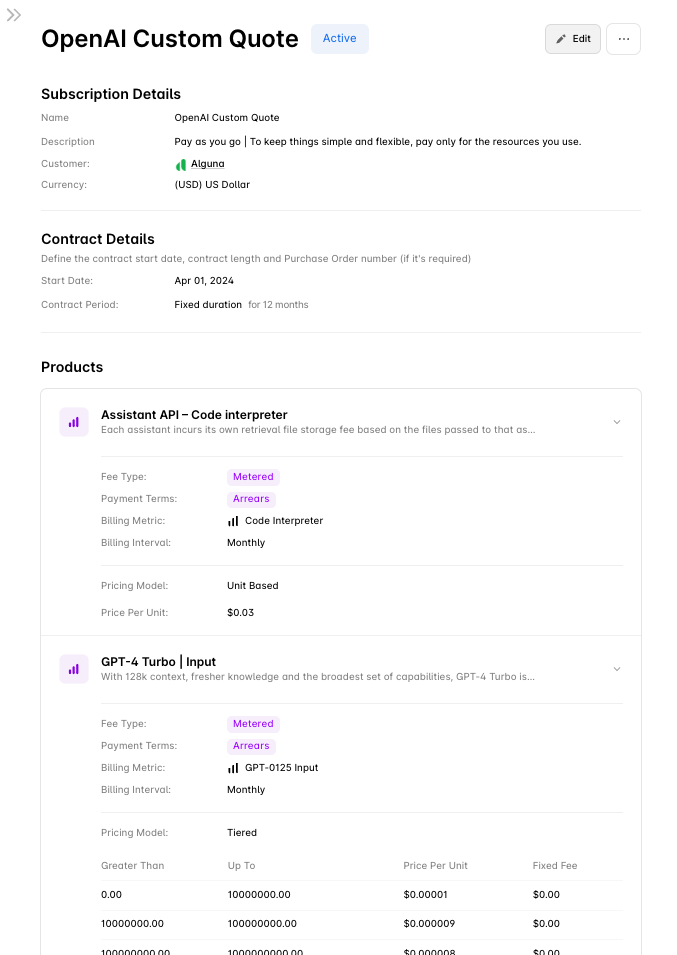
Task: Click the Metered tag under GPT-4 Turbo
Action: click(x=253, y=724)
